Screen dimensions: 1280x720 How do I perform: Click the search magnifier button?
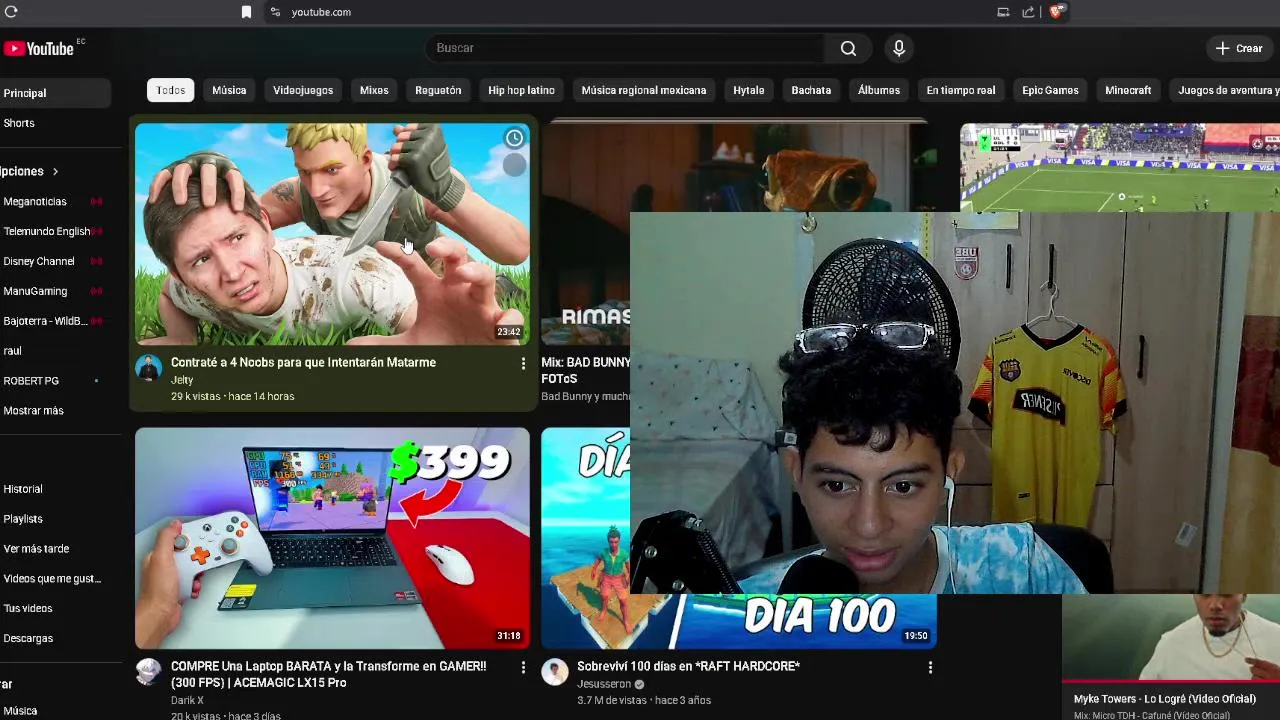click(848, 48)
